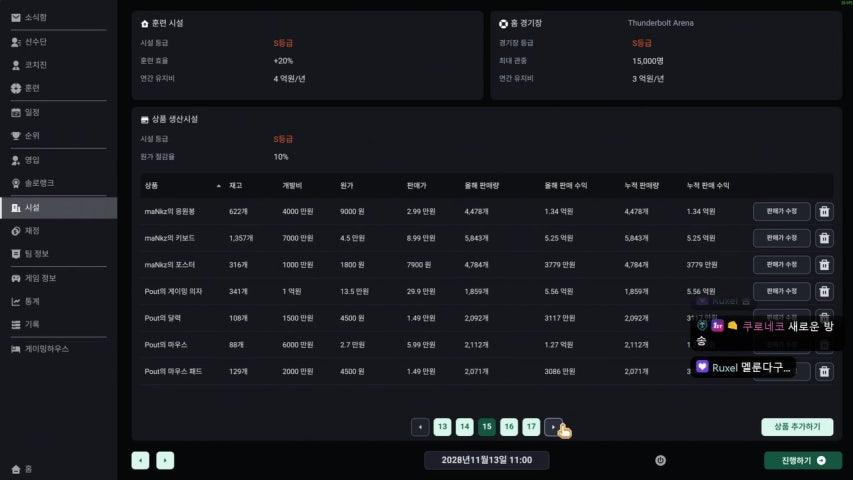Delete the maNkz의 키보드 product via trash icon
The width and height of the screenshot is (853, 480).
point(824,238)
